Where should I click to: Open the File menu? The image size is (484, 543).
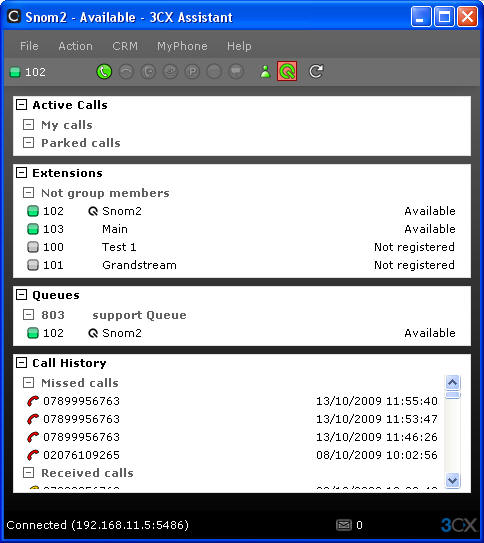click(x=29, y=46)
